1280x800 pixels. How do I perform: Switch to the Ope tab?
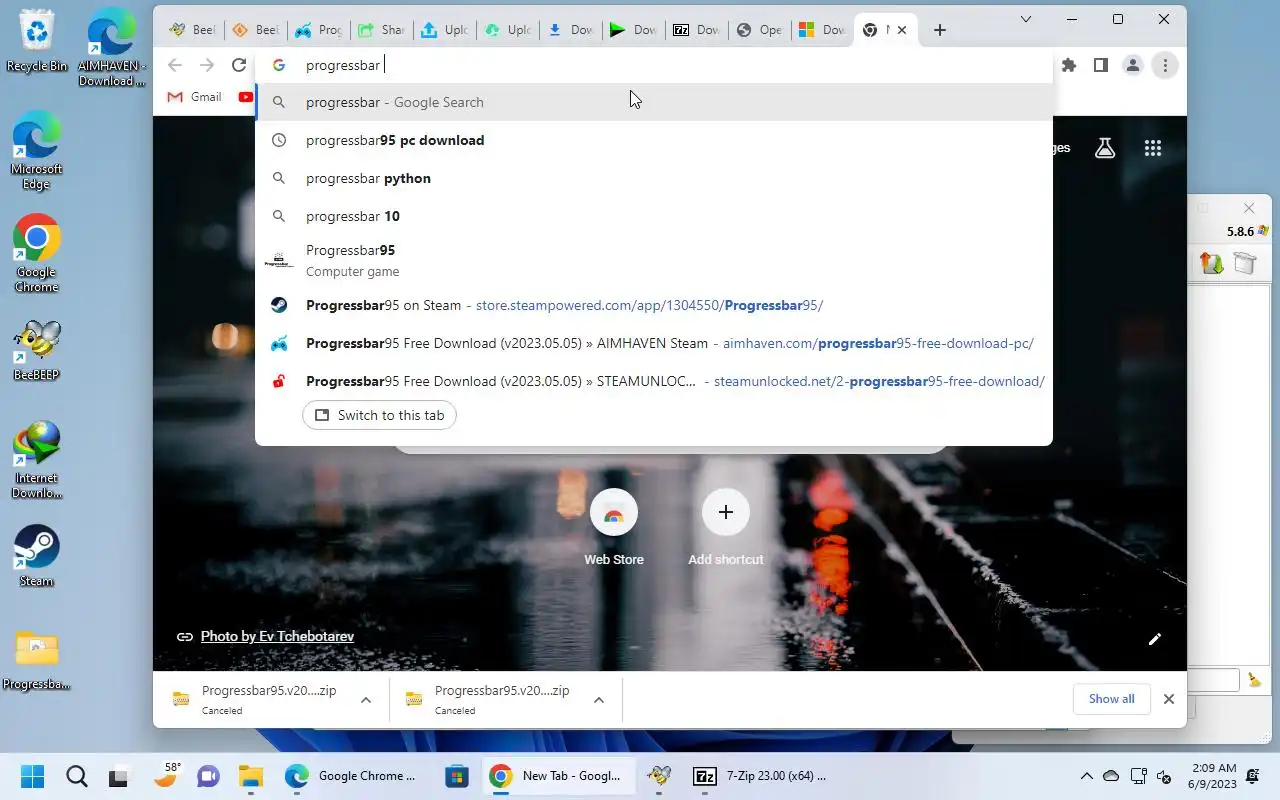(759, 30)
